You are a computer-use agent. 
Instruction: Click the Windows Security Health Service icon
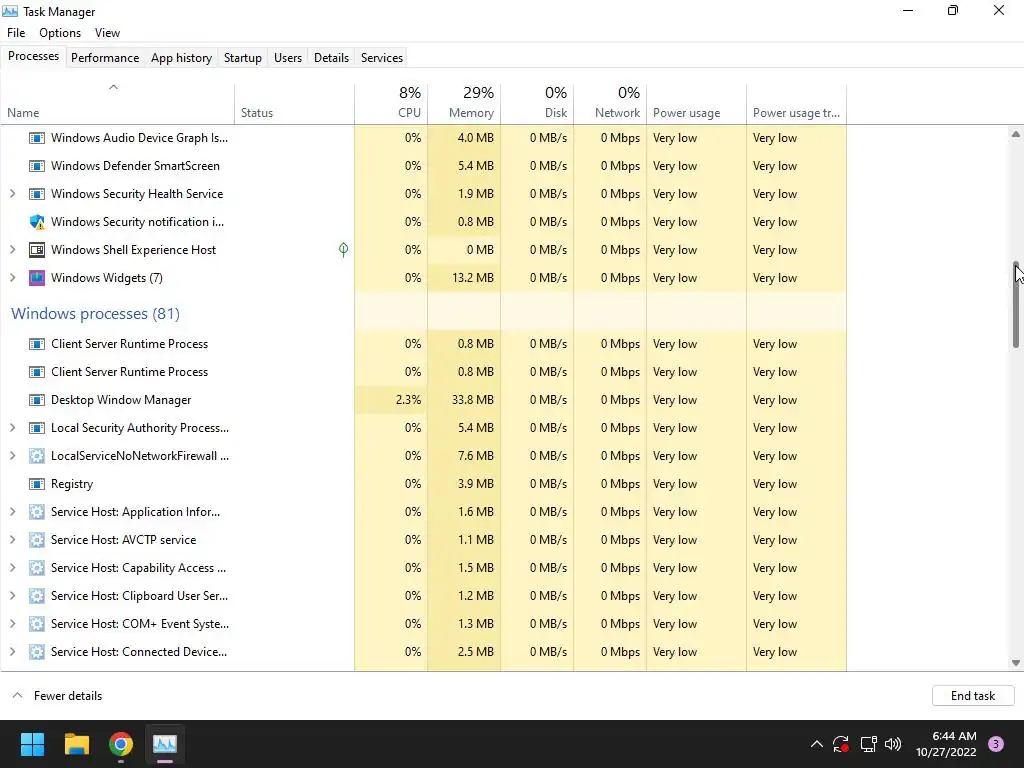(37, 194)
